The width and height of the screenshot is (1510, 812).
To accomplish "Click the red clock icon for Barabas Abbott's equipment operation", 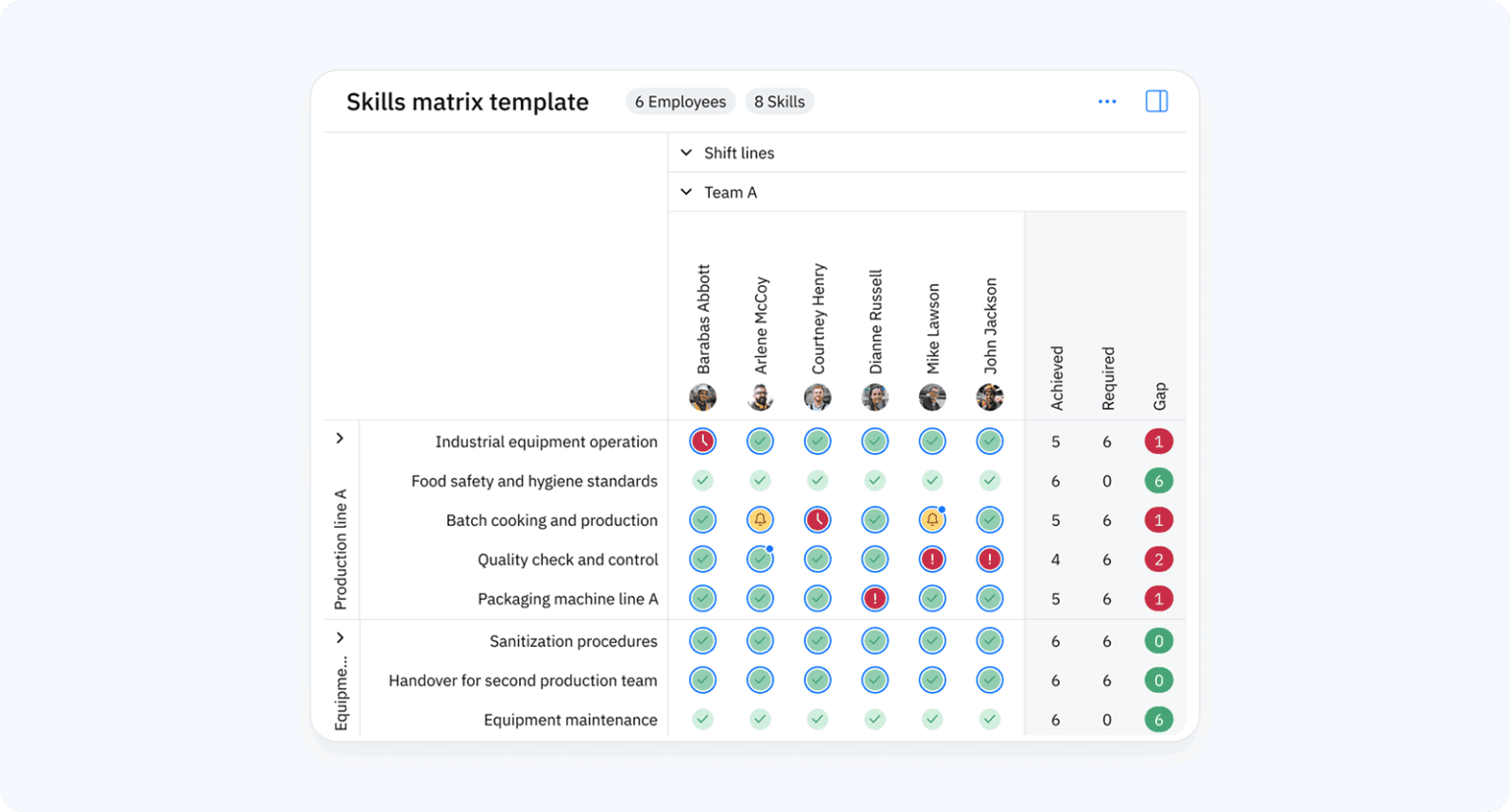I will 703,441.
